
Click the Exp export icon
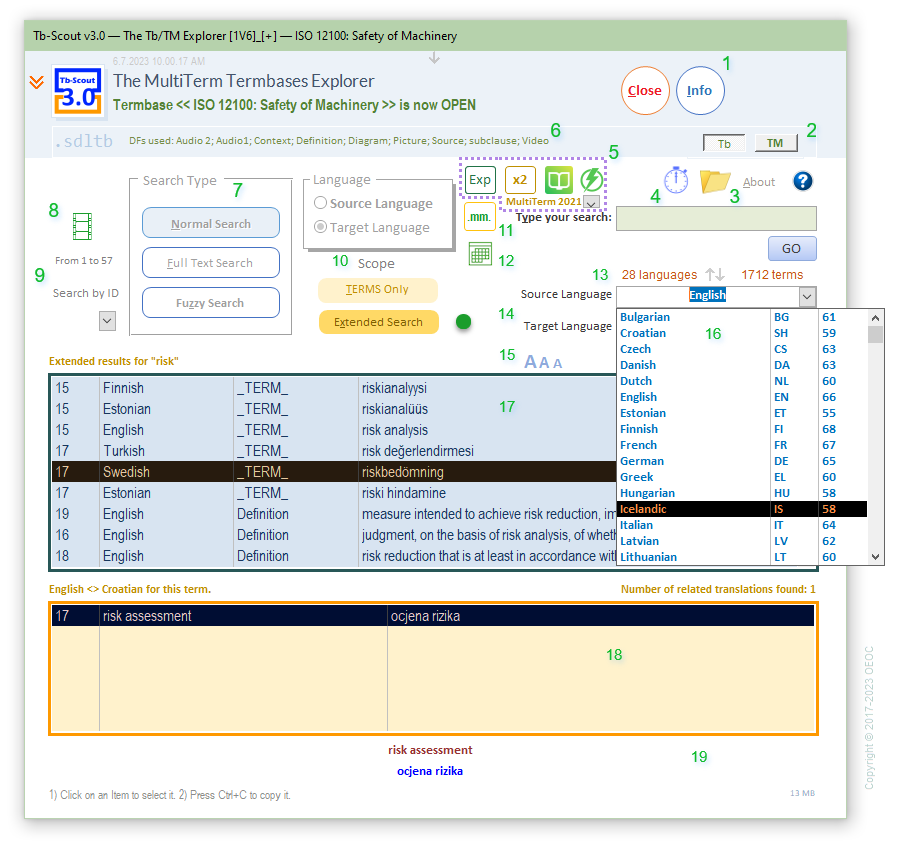[x=480, y=180]
